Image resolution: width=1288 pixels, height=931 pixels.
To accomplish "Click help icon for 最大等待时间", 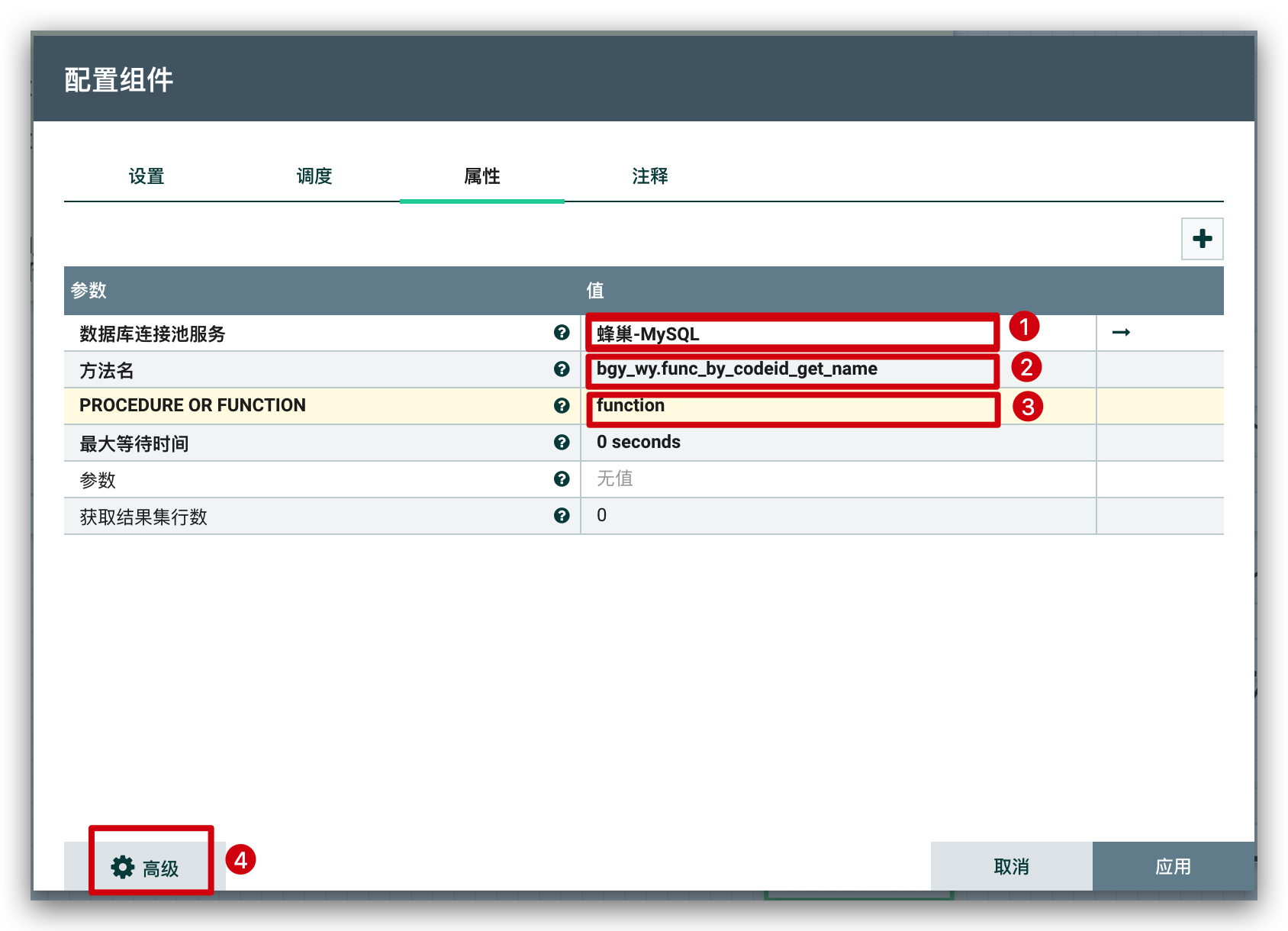I will pyautogui.click(x=562, y=443).
